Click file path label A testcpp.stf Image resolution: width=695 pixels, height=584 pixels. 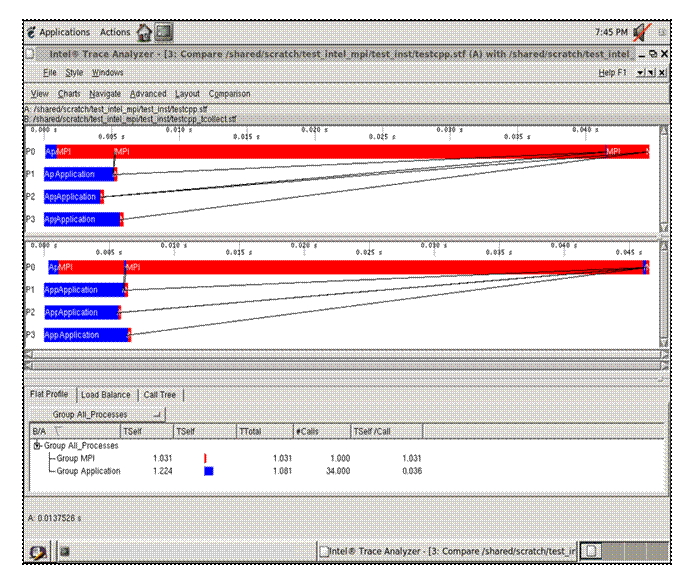pyautogui.click(x=116, y=109)
